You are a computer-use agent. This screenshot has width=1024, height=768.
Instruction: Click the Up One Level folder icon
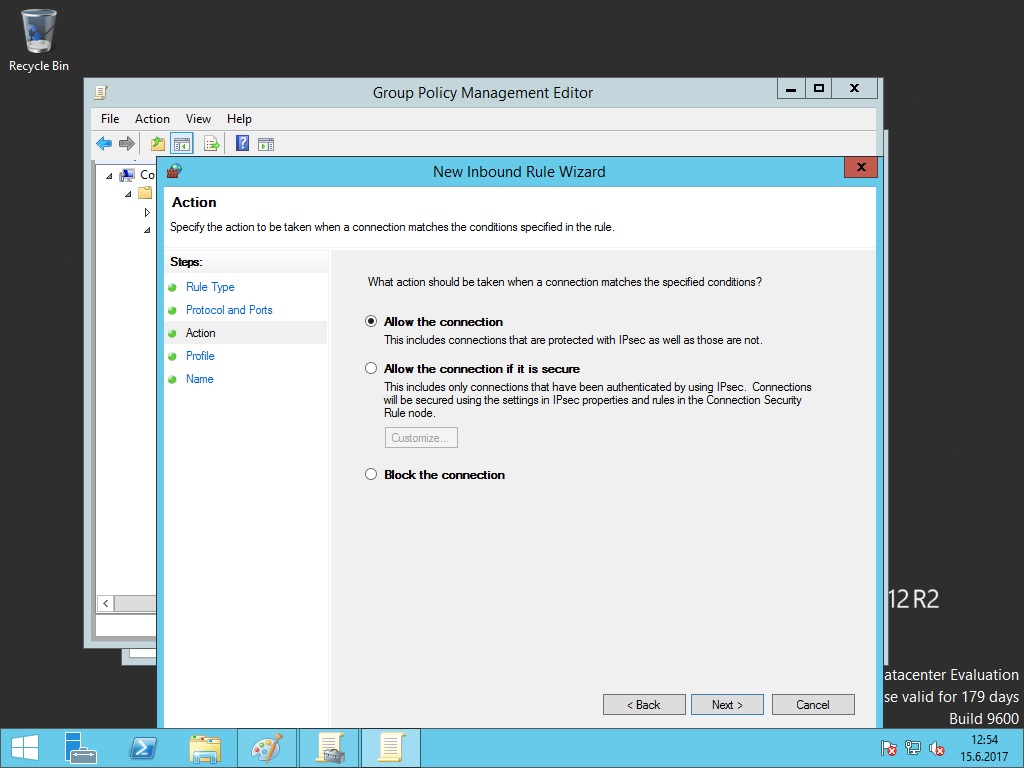click(x=158, y=144)
